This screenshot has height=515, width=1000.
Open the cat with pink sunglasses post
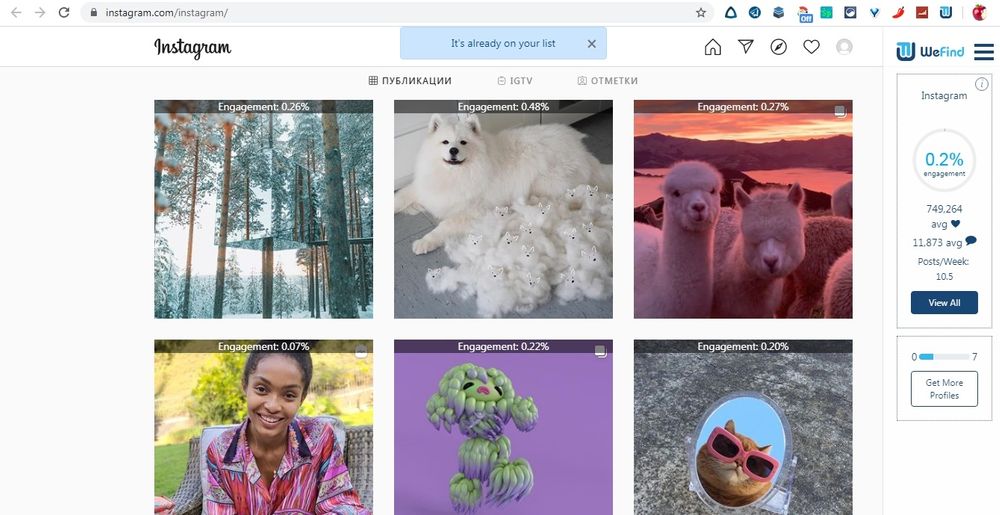743,427
